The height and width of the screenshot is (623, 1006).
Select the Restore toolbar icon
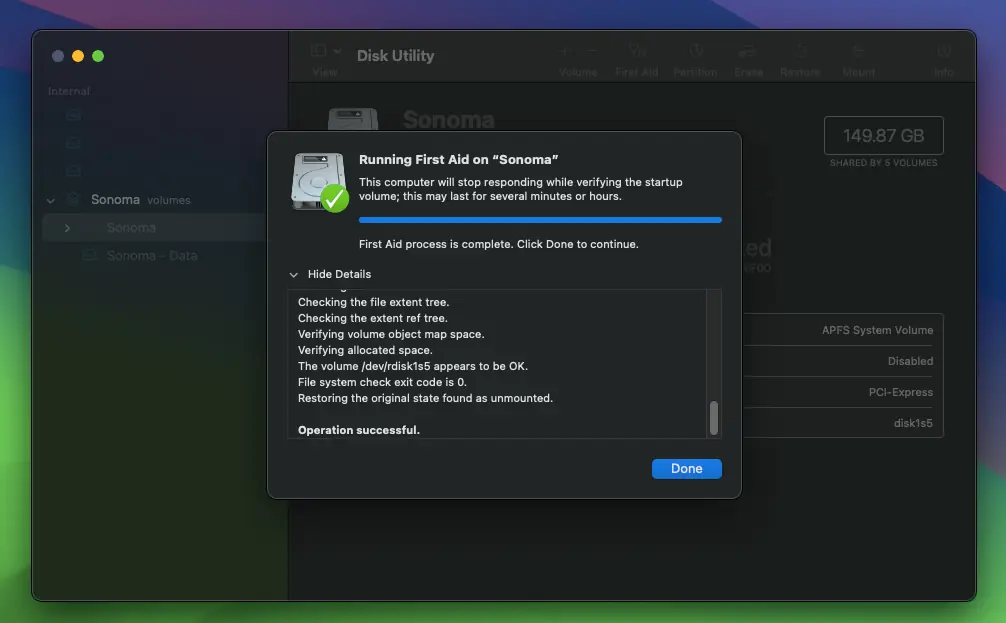[800, 57]
